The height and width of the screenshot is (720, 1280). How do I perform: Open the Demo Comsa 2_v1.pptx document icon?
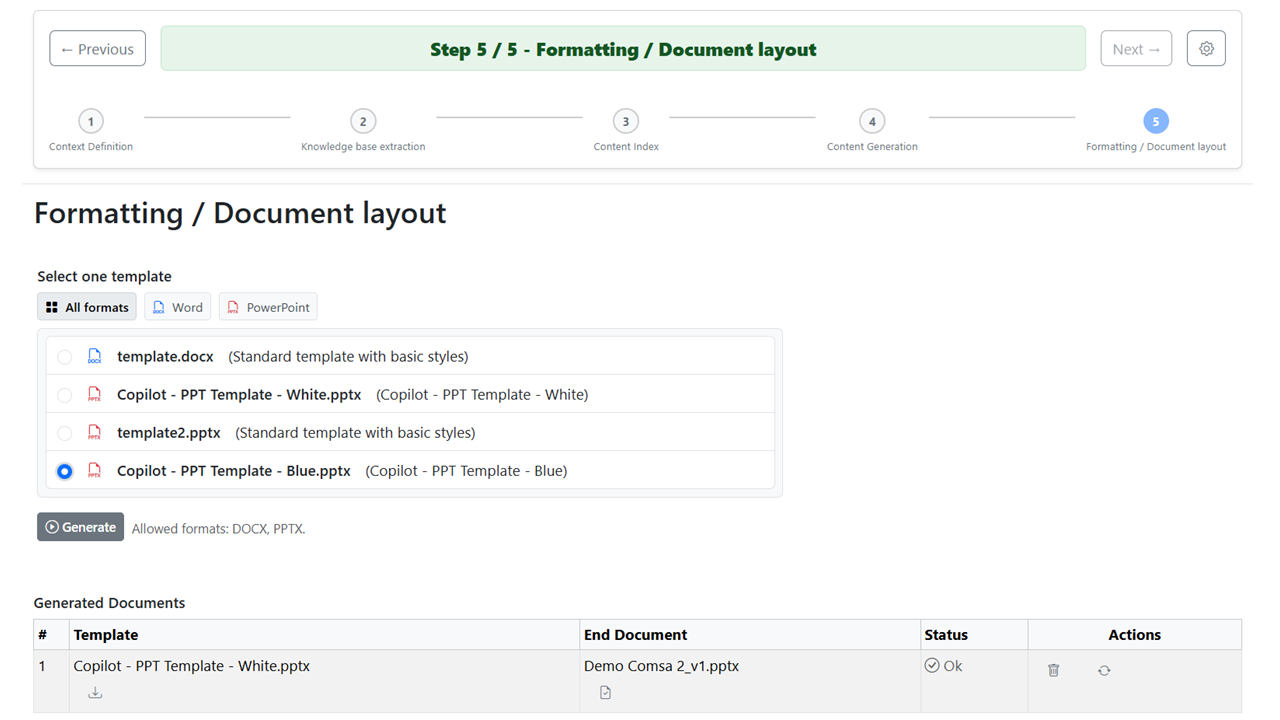(x=605, y=692)
